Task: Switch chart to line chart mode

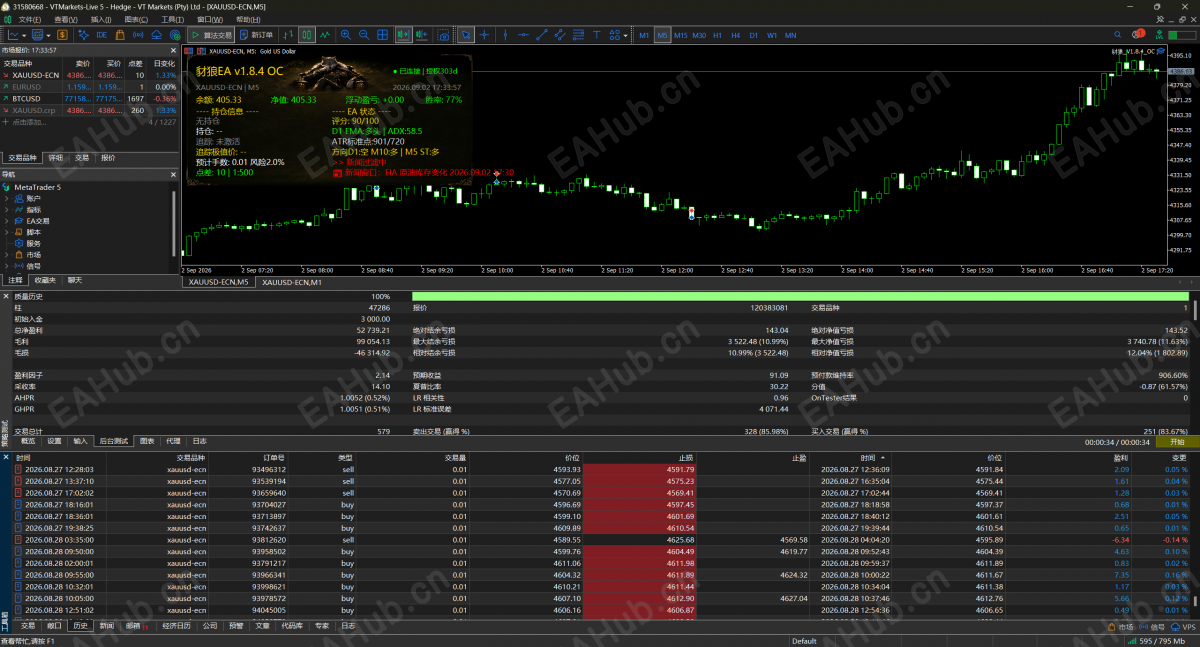Action: tap(325, 35)
